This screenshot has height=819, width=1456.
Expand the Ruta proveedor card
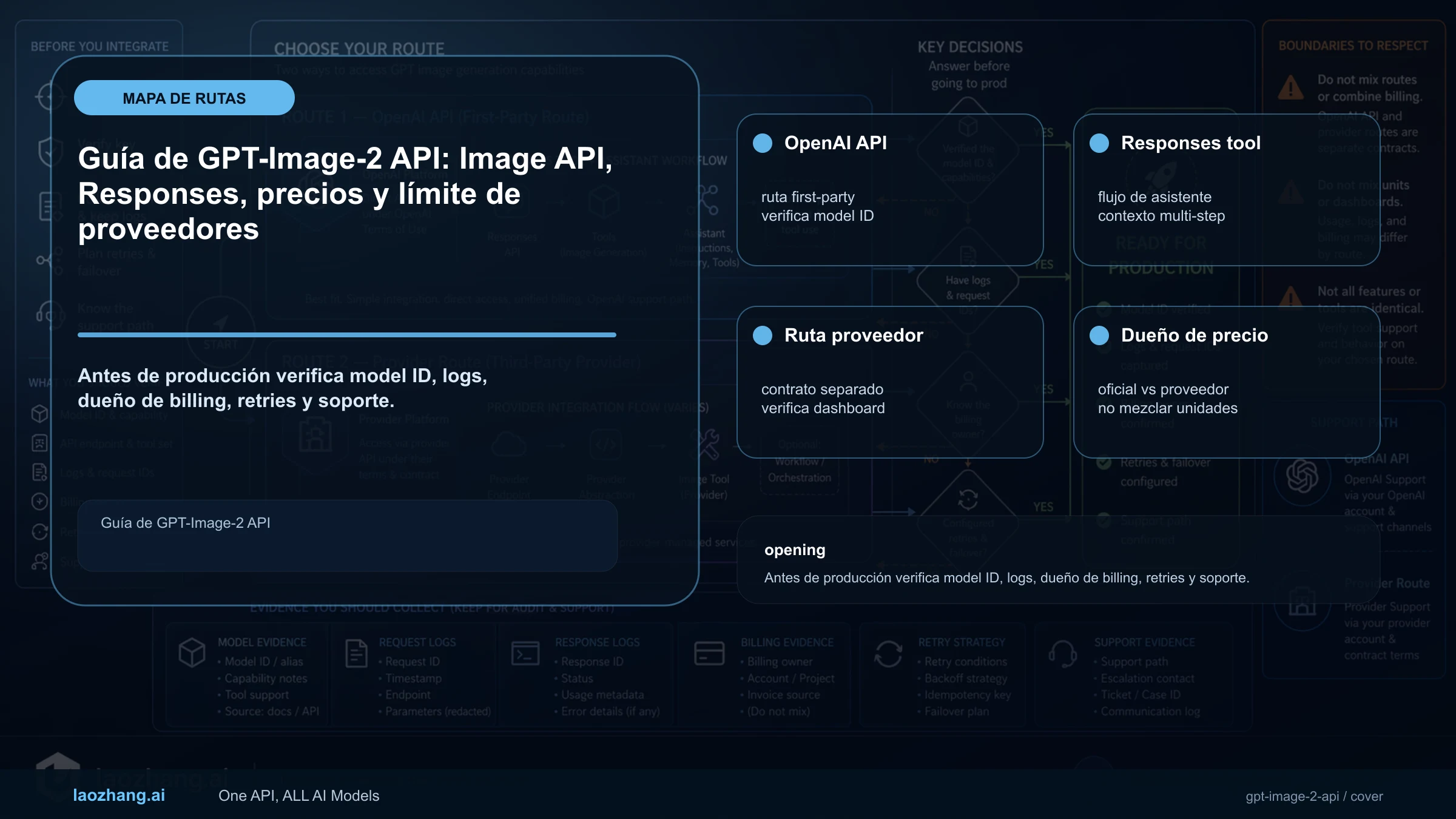[x=889, y=382]
